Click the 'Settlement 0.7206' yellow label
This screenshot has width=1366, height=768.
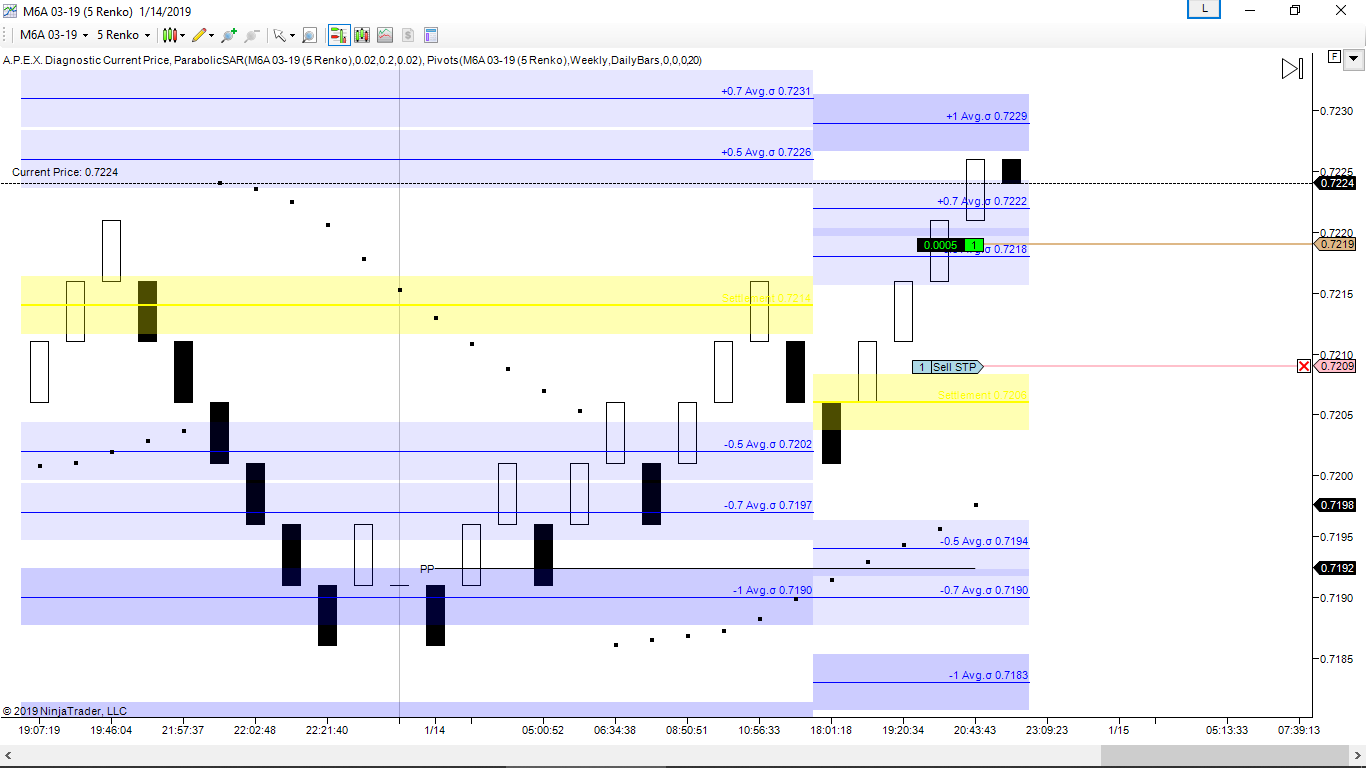[x=983, y=395]
